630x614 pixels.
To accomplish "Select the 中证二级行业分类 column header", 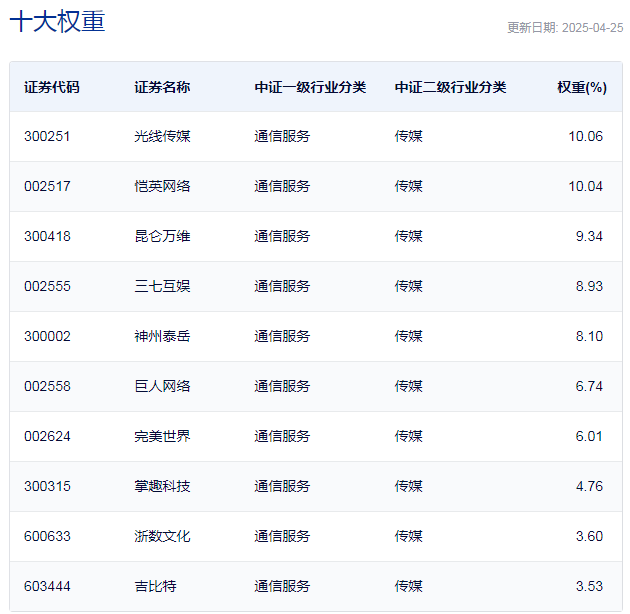I will coord(450,87).
